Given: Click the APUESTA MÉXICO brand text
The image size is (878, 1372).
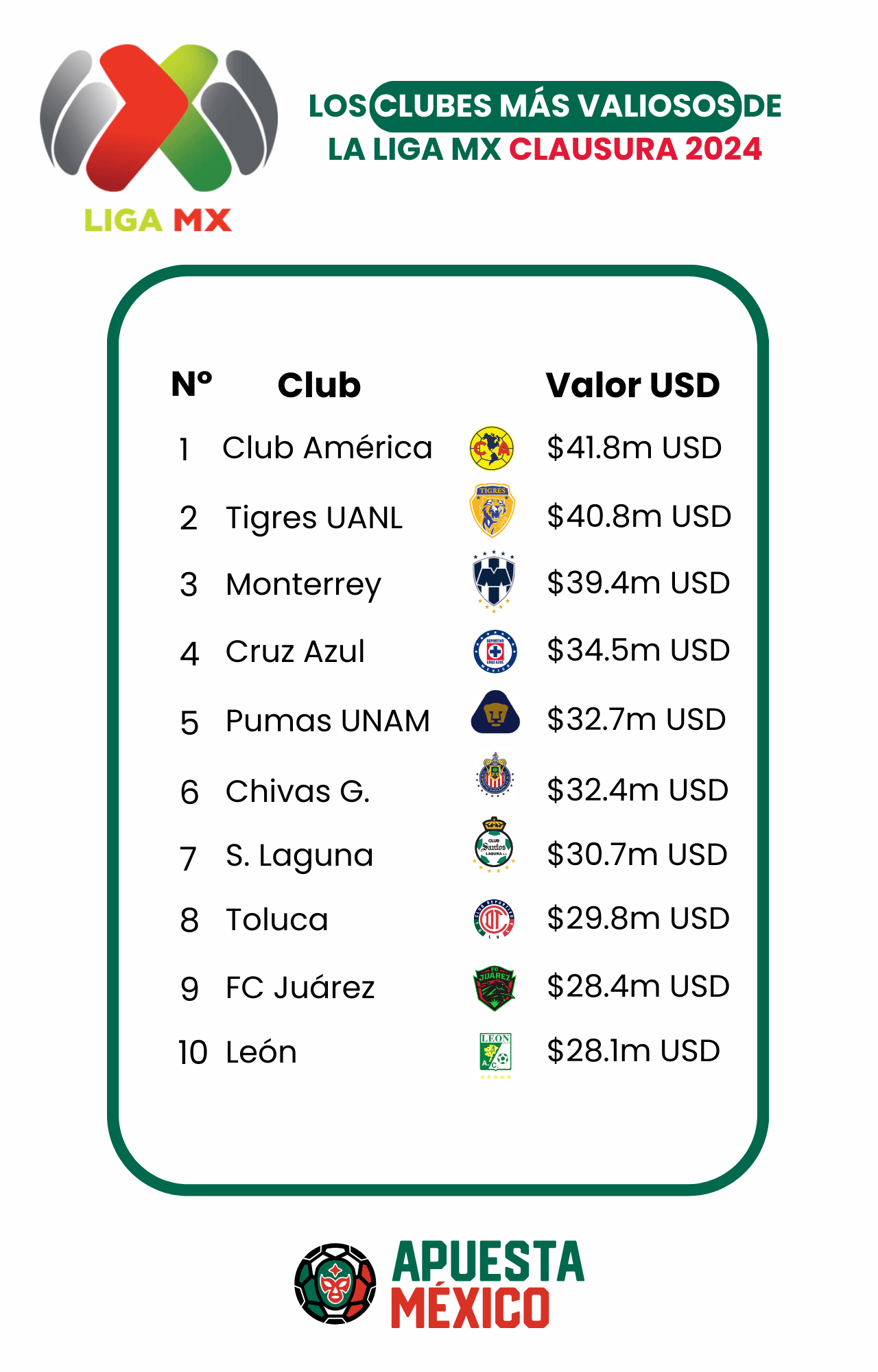Looking at the screenshot, I should click(x=488, y=1284).
